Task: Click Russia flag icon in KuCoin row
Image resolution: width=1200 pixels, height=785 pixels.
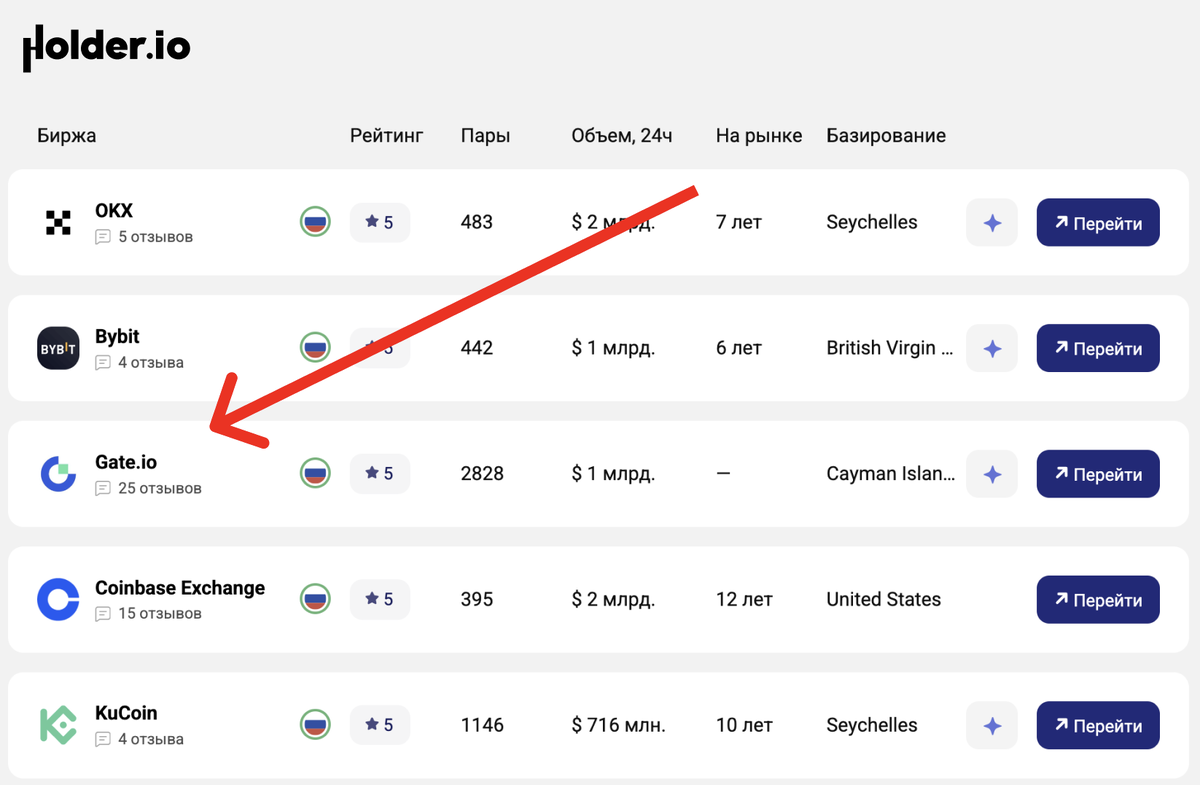Action: [316, 724]
